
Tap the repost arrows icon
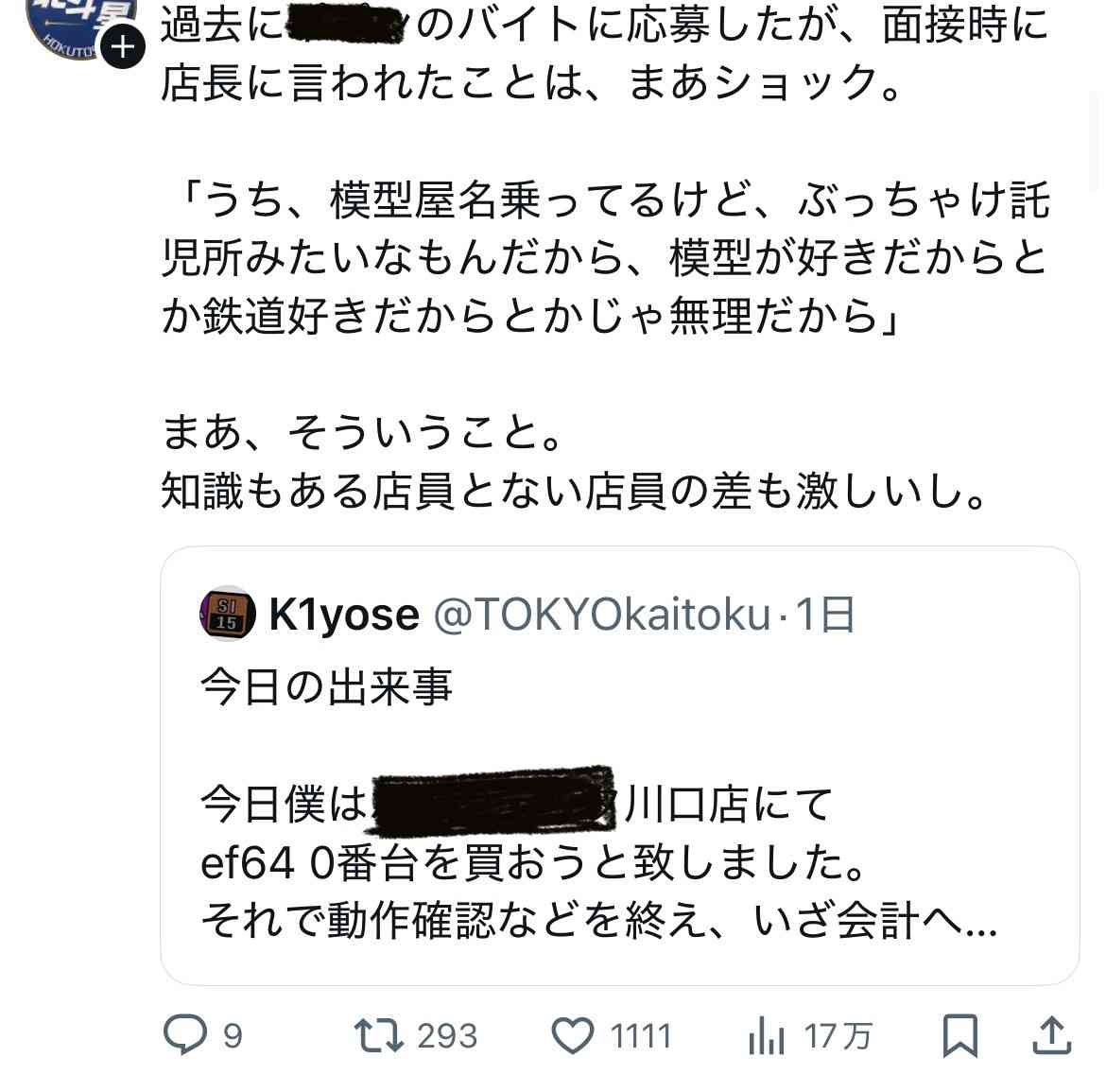[377, 1035]
